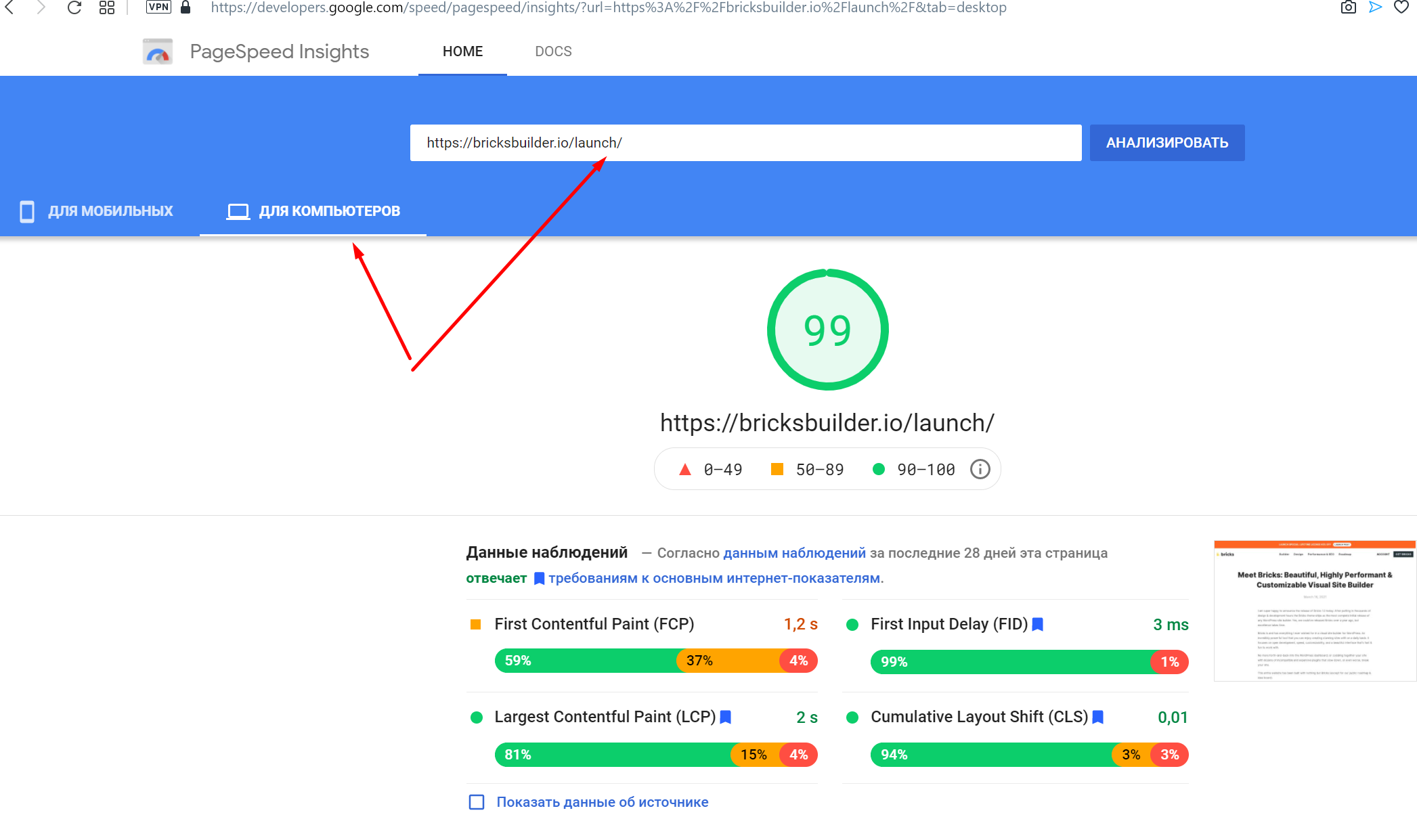The height and width of the screenshot is (840, 1417).
Task: Take a snapshot with camera icon
Action: coord(1348,7)
